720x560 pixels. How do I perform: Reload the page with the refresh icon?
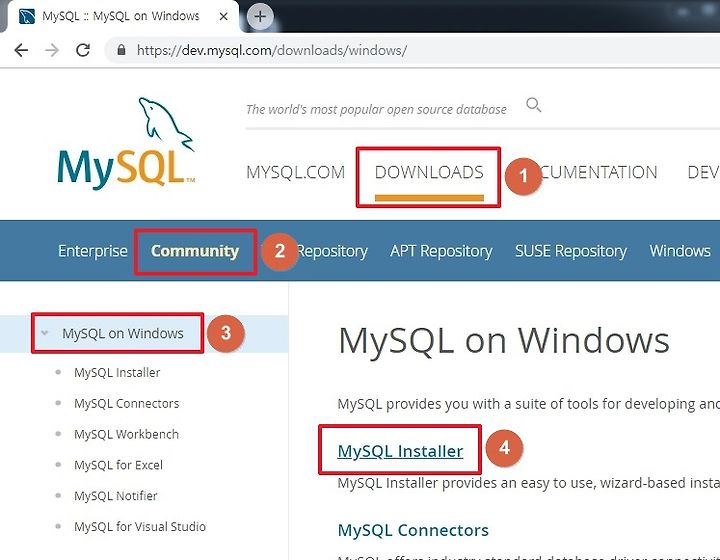click(83, 50)
